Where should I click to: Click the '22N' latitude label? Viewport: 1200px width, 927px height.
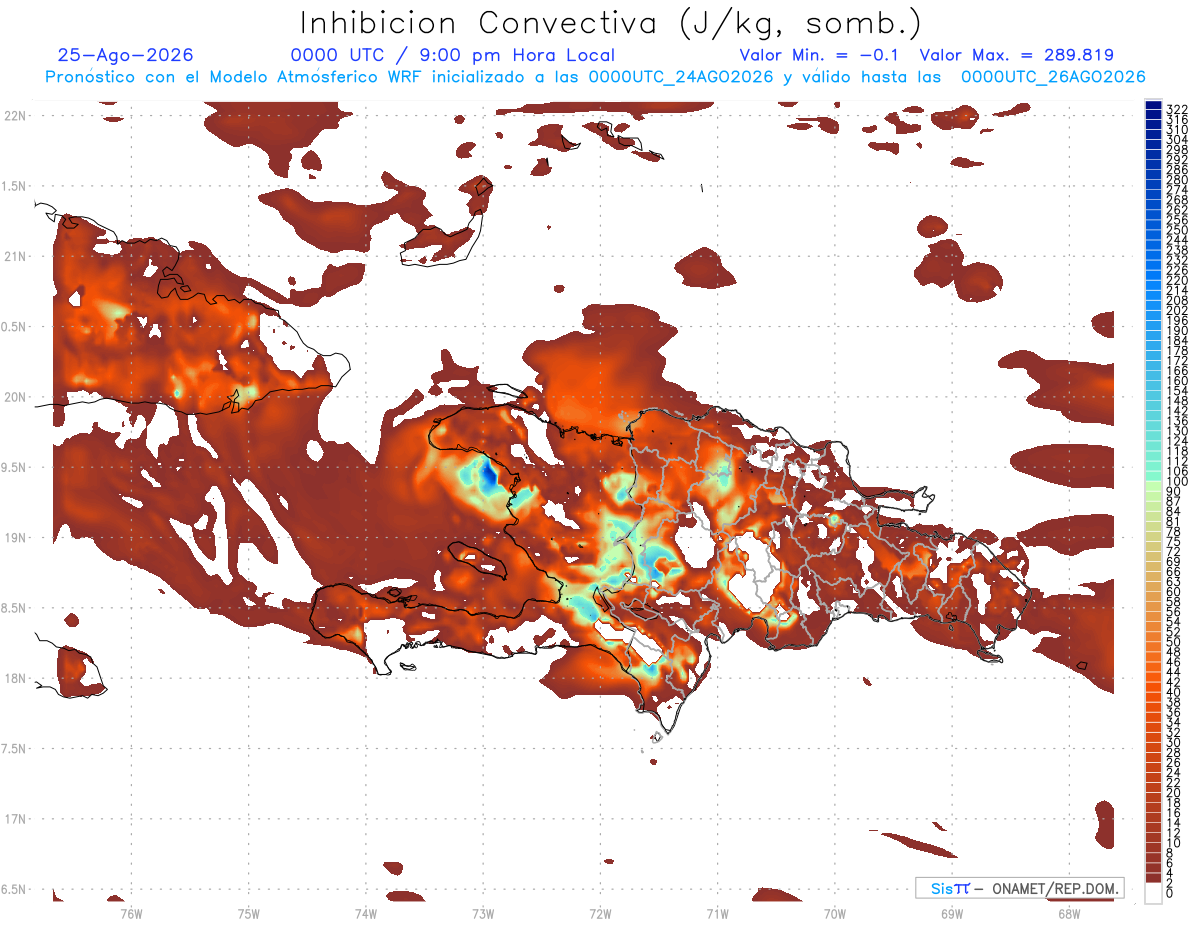coord(14,115)
